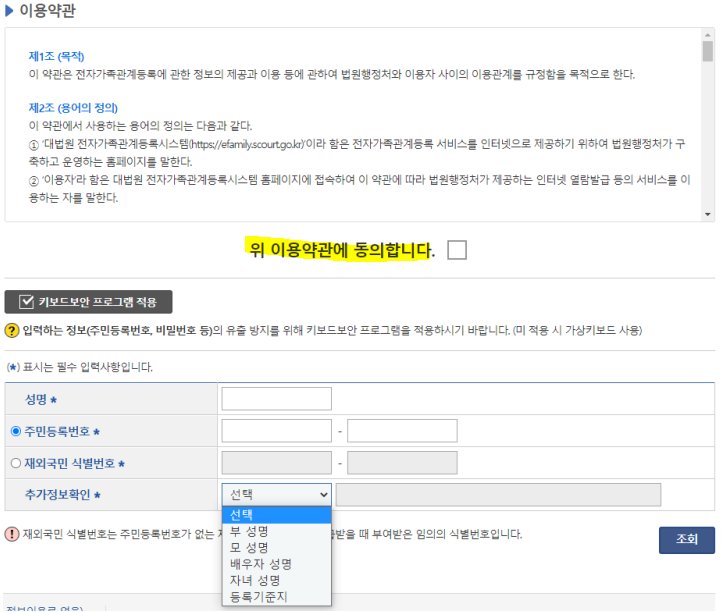Choose 배우자 성명 in dropdown list
The width and height of the screenshot is (724, 612).
click(277, 564)
